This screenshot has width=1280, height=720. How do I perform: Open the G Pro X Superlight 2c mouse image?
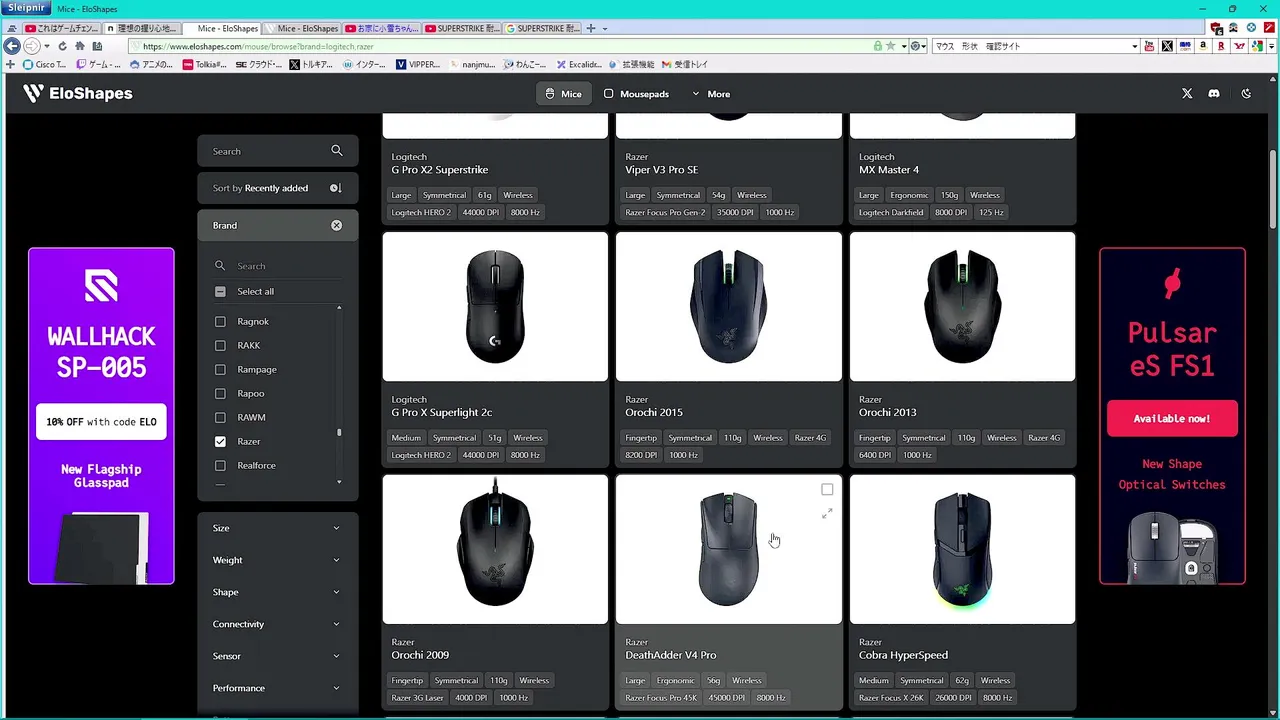[x=495, y=306]
